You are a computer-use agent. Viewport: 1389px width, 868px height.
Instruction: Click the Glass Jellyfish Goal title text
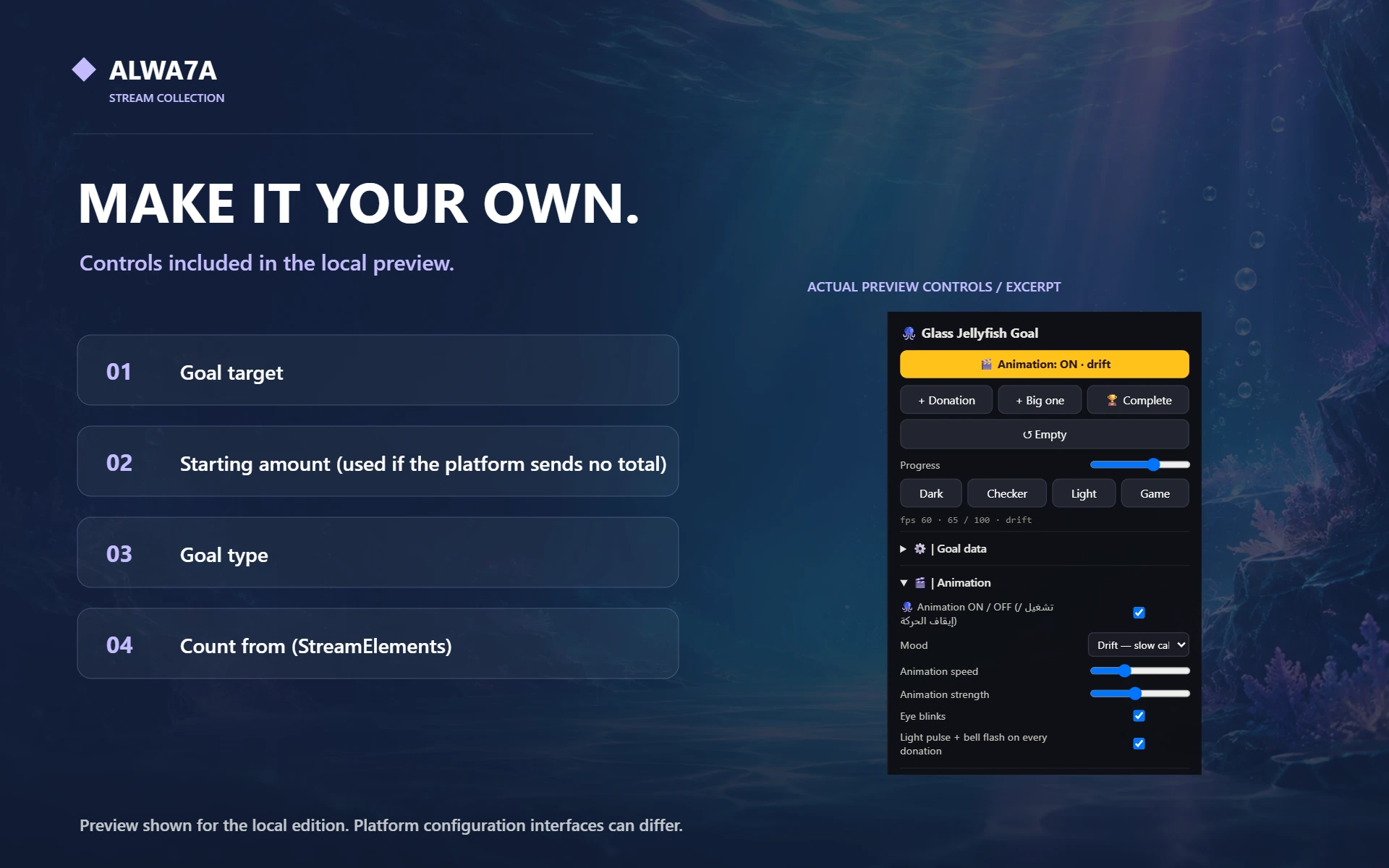[980, 333]
